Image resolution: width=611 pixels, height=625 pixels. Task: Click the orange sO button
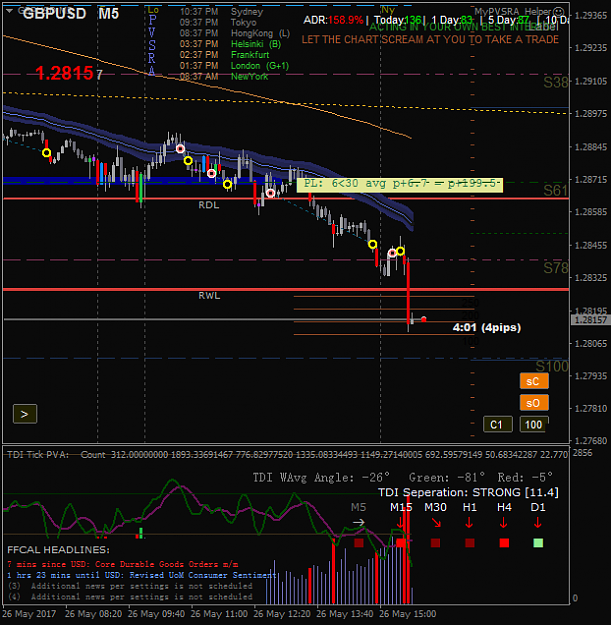pos(534,403)
